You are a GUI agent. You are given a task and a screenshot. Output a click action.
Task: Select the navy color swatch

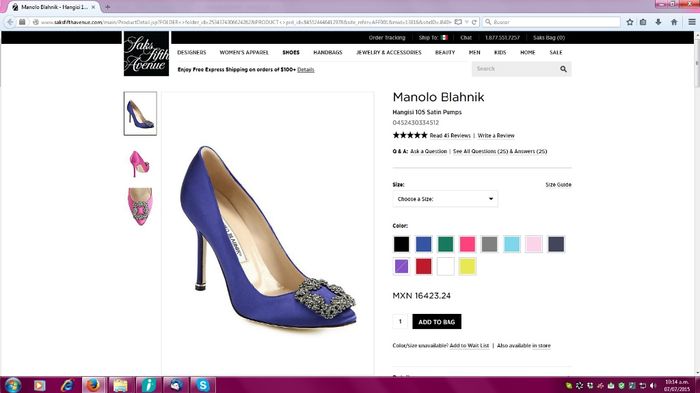(x=556, y=244)
